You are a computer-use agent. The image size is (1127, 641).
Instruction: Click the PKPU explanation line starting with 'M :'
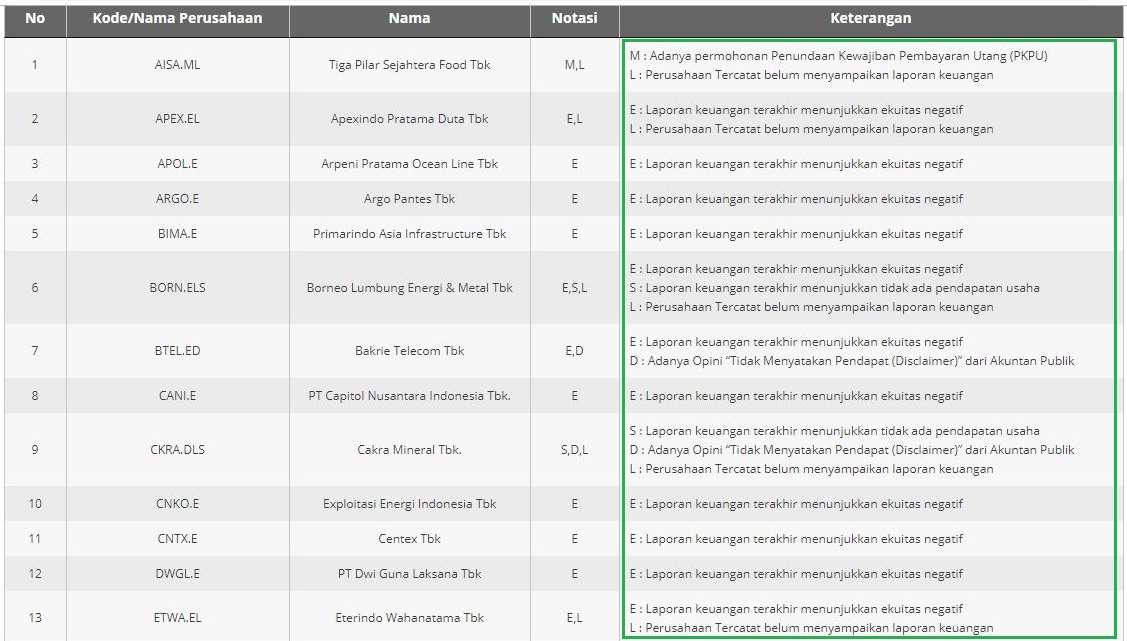[838, 55]
